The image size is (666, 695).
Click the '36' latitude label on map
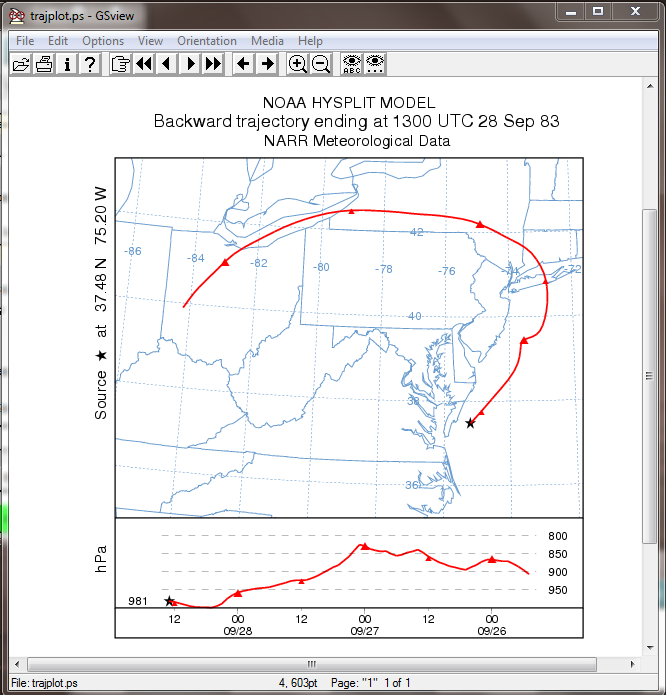click(x=412, y=485)
